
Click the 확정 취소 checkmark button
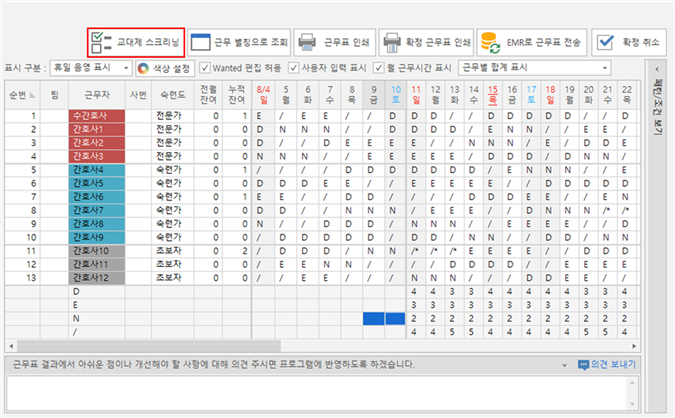(x=604, y=42)
